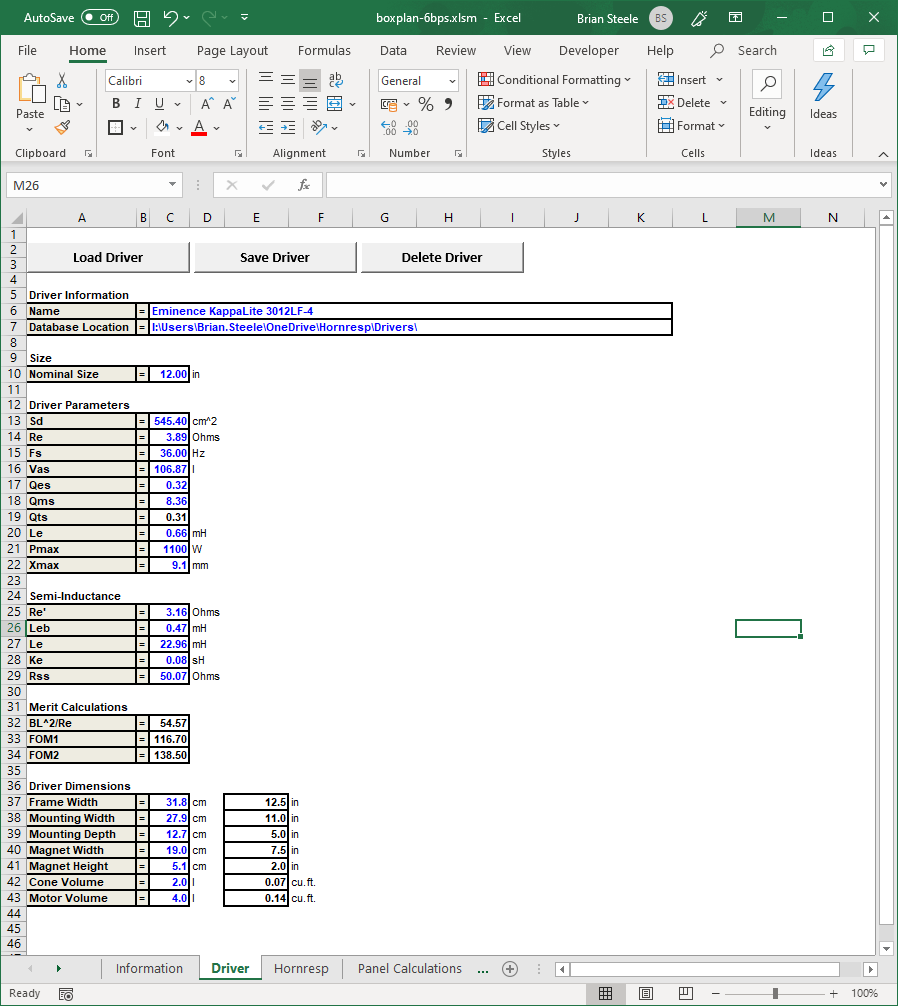Click the Increase Font Size icon
The image size is (898, 1006).
(207, 104)
